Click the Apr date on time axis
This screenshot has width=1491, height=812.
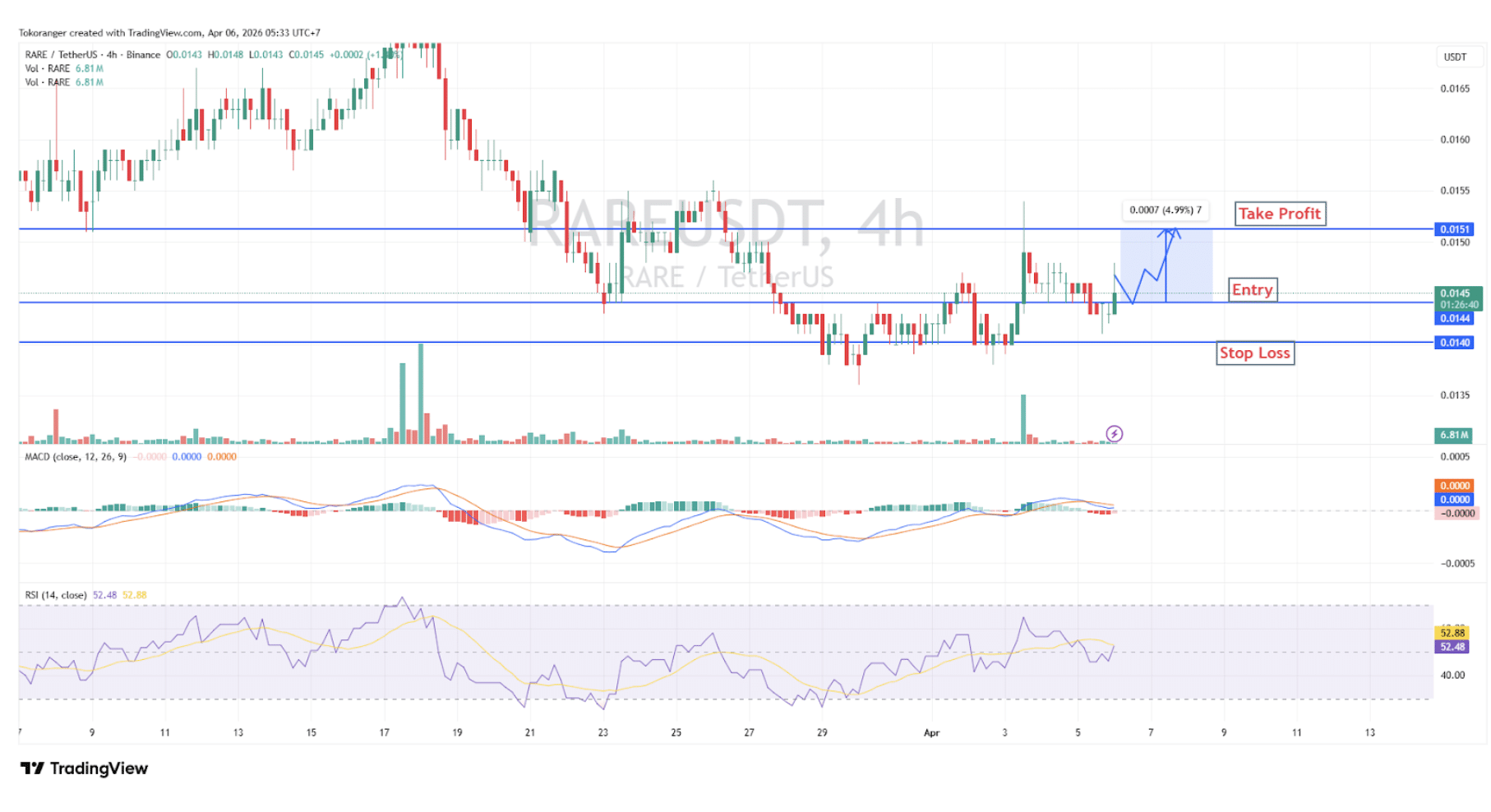tap(931, 733)
